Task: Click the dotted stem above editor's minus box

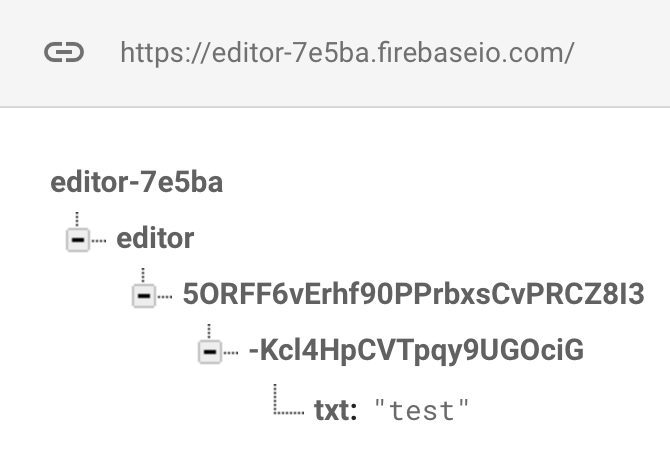Action: pyautogui.click(x=77, y=219)
